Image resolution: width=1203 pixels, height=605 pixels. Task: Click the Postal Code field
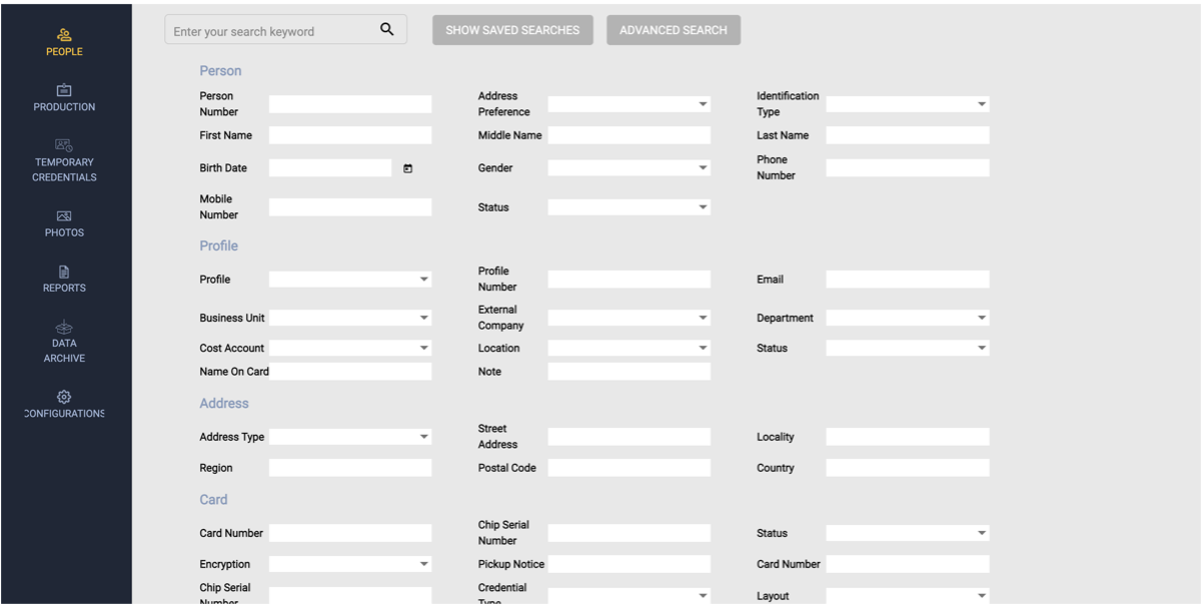628,467
